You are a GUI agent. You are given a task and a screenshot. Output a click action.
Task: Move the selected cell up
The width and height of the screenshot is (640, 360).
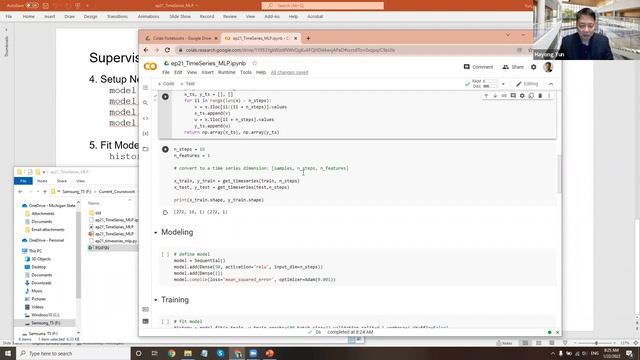click(x=486, y=96)
